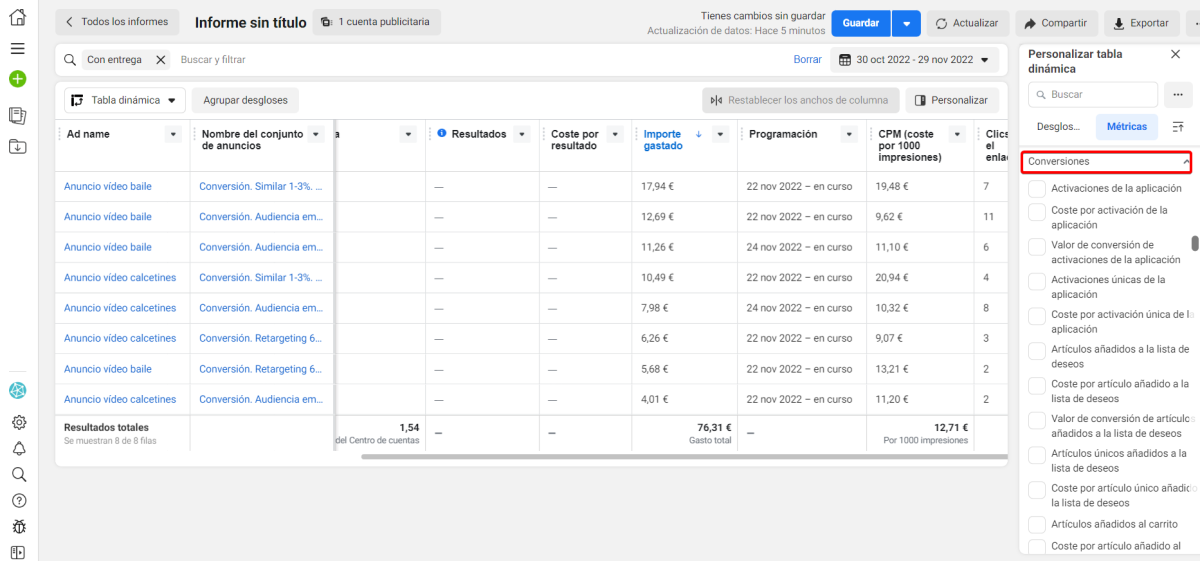Switch to the Desgloses tab
Viewport: 1200px width, 561px height.
tap(1059, 127)
